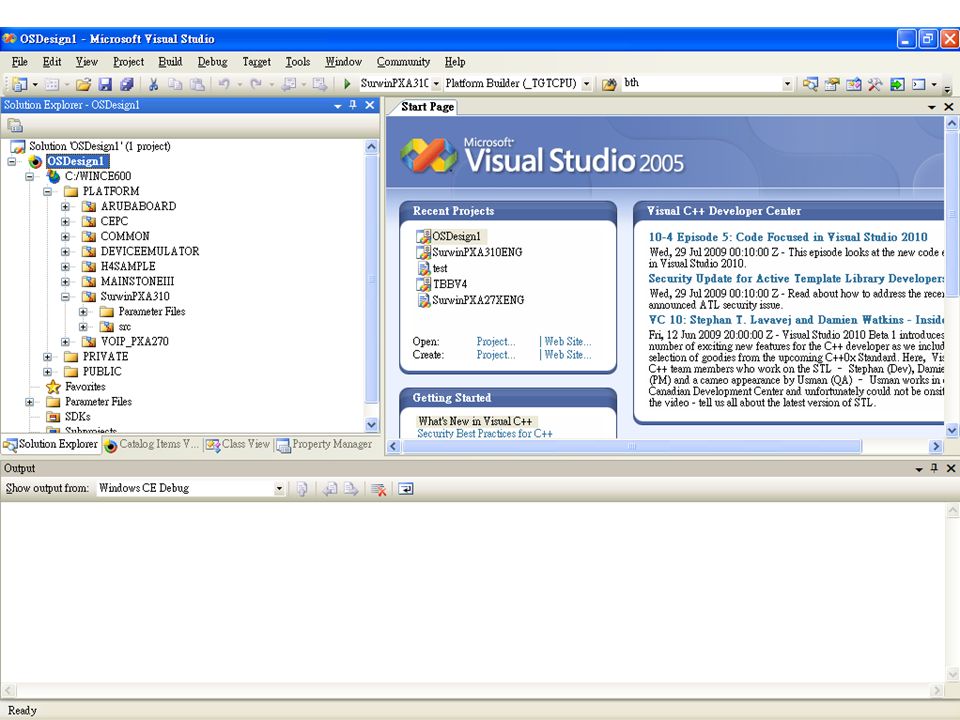The height and width of the screenshot is (720, 960).
Task: Open the Solution Explorer window position menu arrow
Action: [337, 105]
